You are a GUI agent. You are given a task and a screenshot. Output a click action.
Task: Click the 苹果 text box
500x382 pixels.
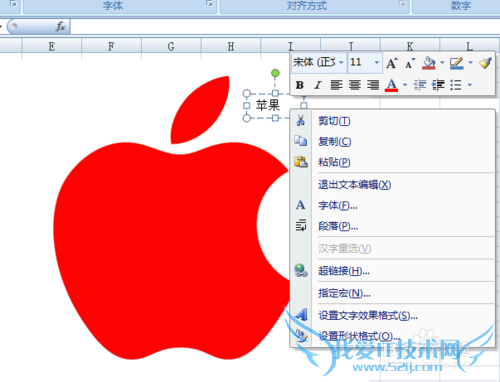(268, 105)
